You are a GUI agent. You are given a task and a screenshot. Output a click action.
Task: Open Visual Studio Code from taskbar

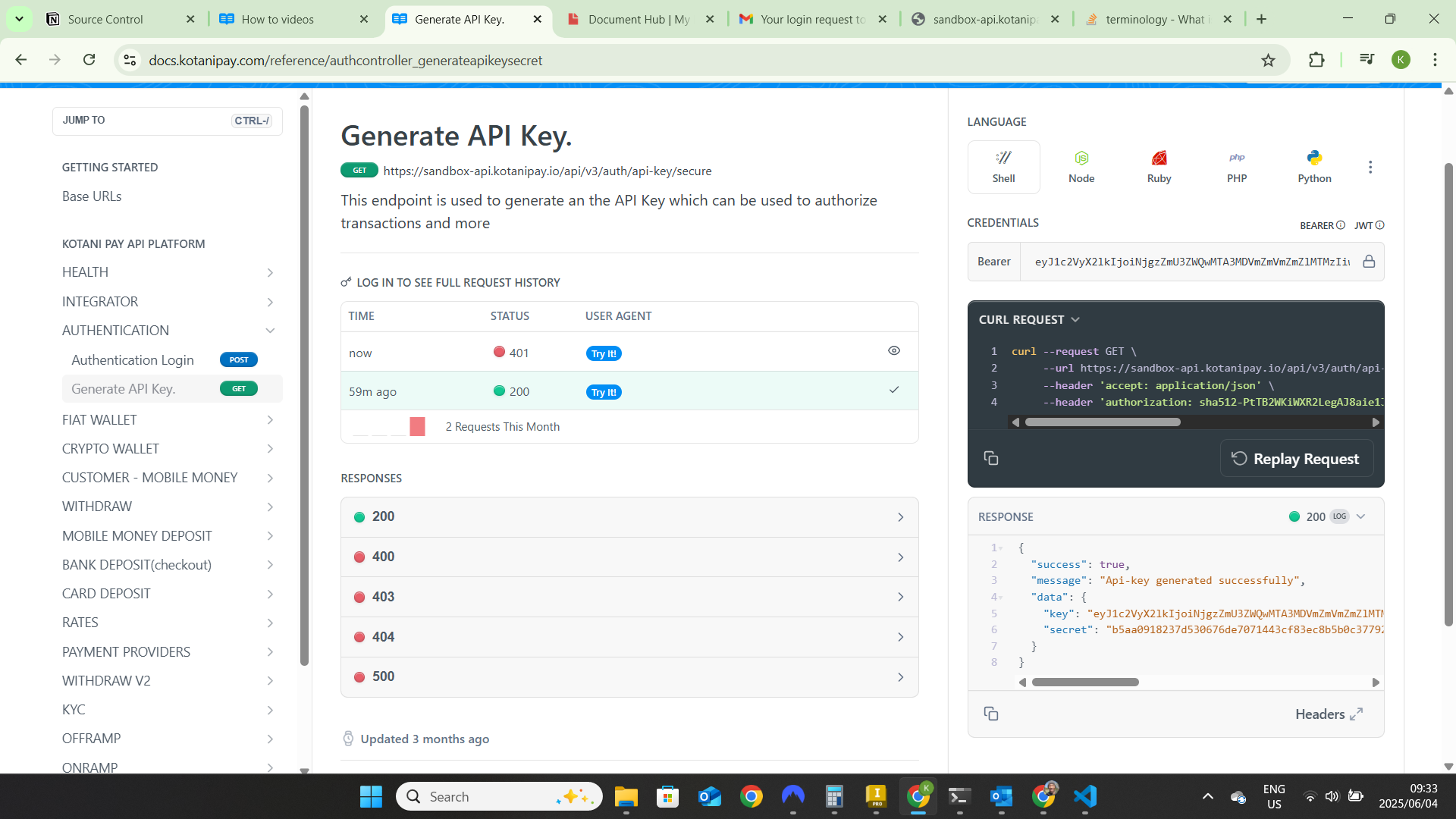1084,796
